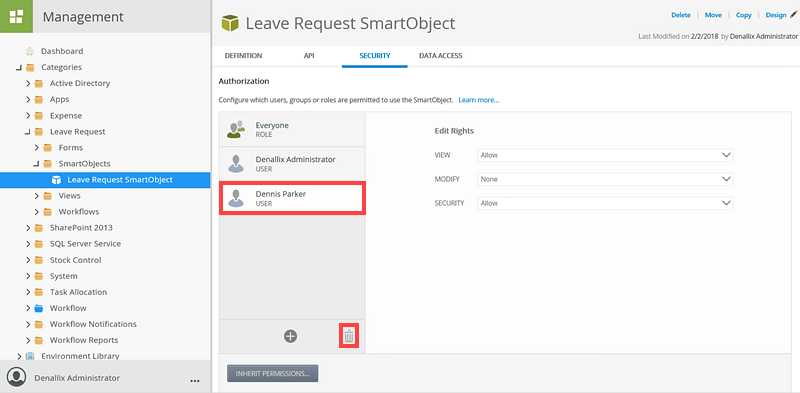Viewport: 800px width, 393px height.
Task: Click the green K2 app grid icon
Action: [x=16, y=16]
